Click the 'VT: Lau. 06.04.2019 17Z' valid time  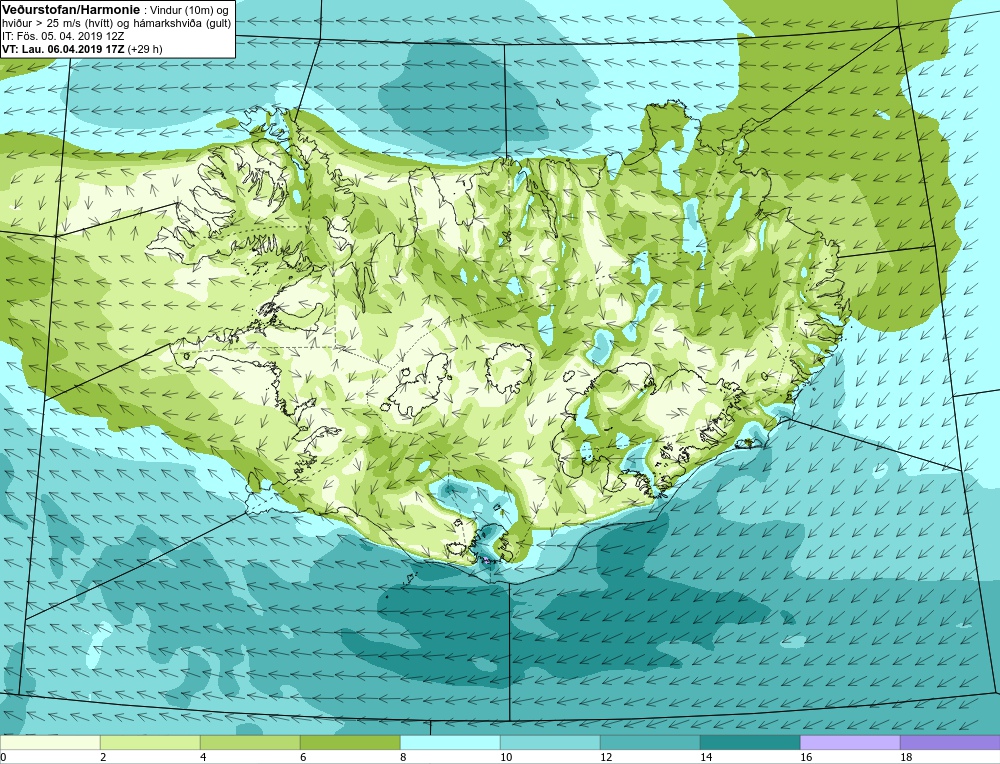pyautogui.click(x=63, y=48)
